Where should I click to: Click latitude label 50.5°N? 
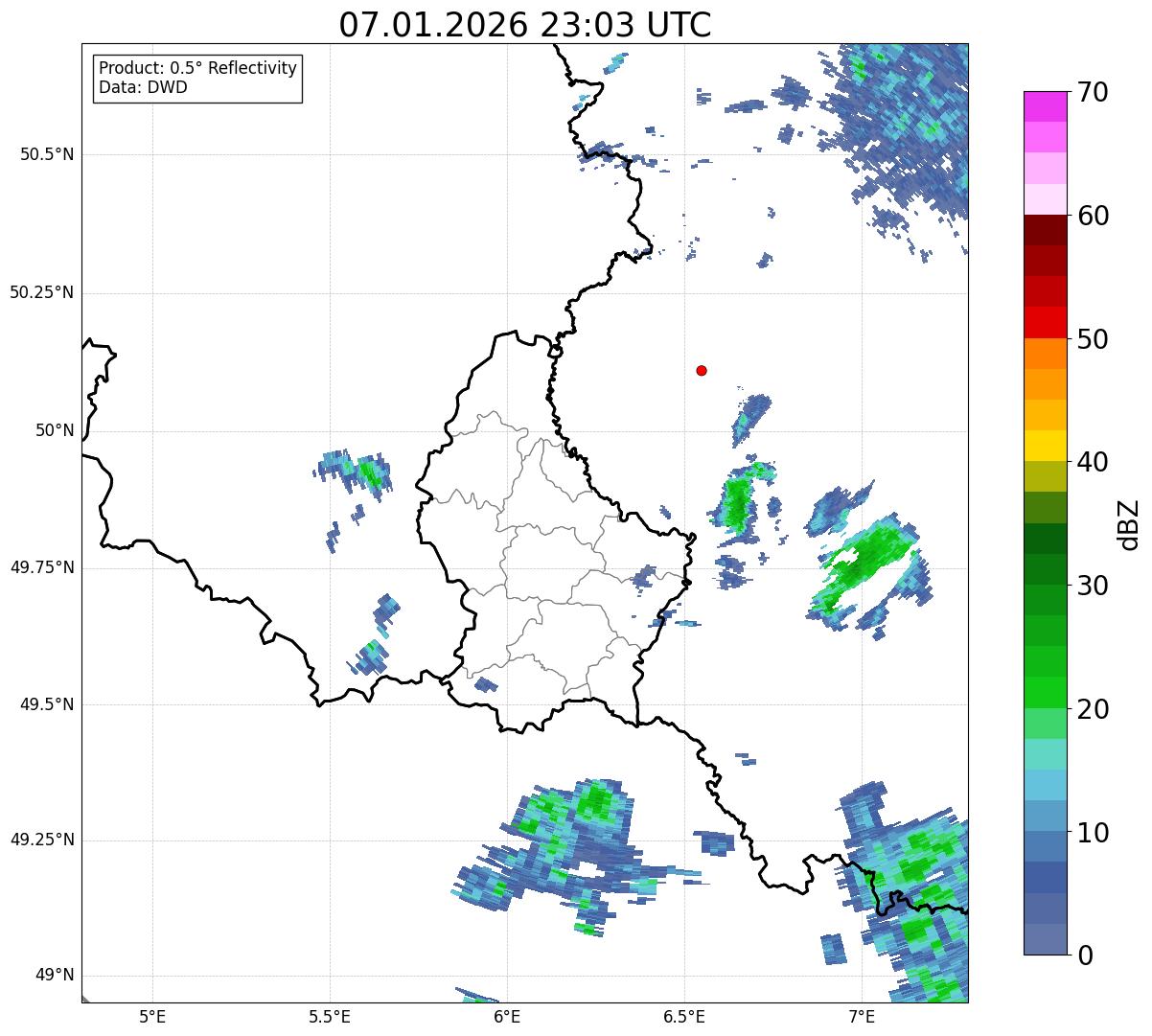tap(47, 155)
